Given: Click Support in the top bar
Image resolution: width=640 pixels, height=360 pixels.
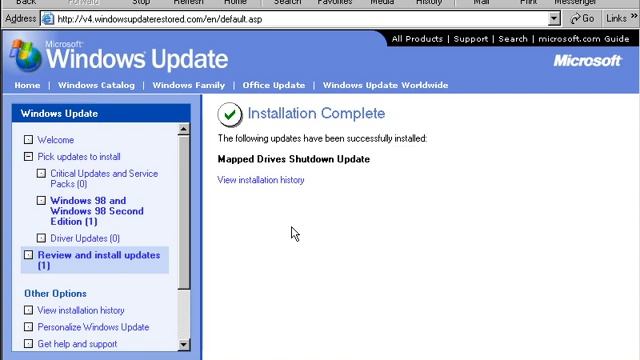Looking at the screenshot, I should point(471,39).
